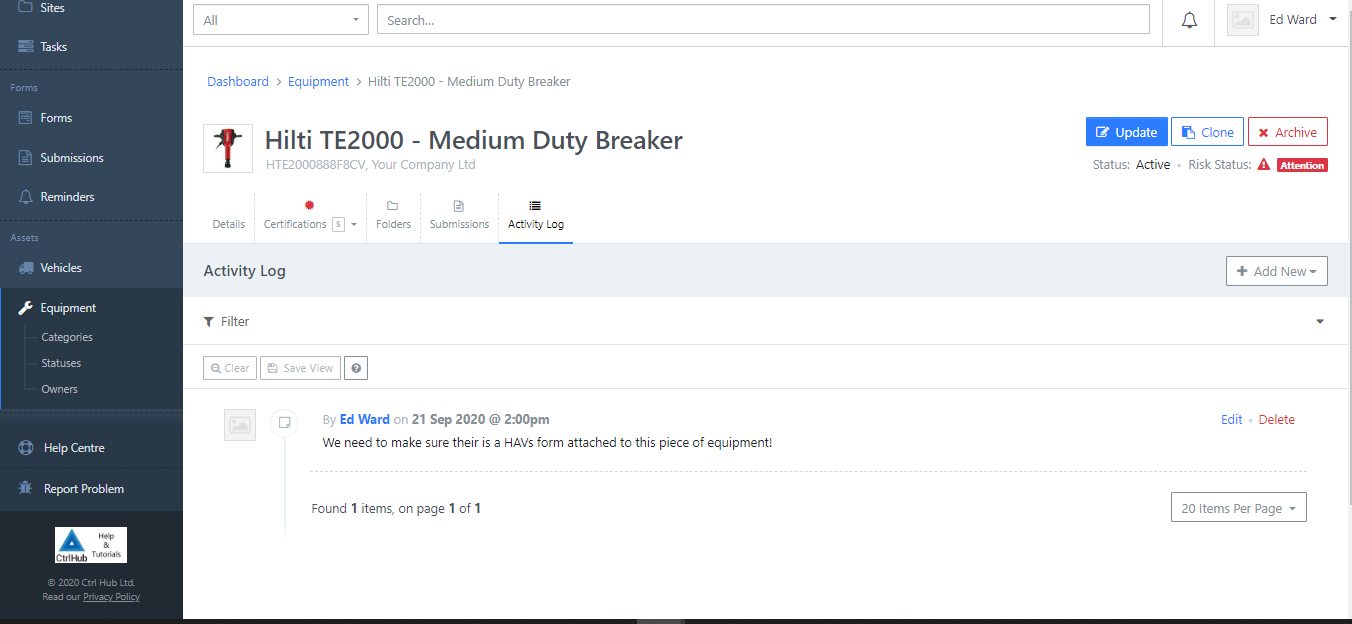The height and width of the screenshot is (624, 1352).
Task: Click the Archive button
Action: coord(1288,132)
